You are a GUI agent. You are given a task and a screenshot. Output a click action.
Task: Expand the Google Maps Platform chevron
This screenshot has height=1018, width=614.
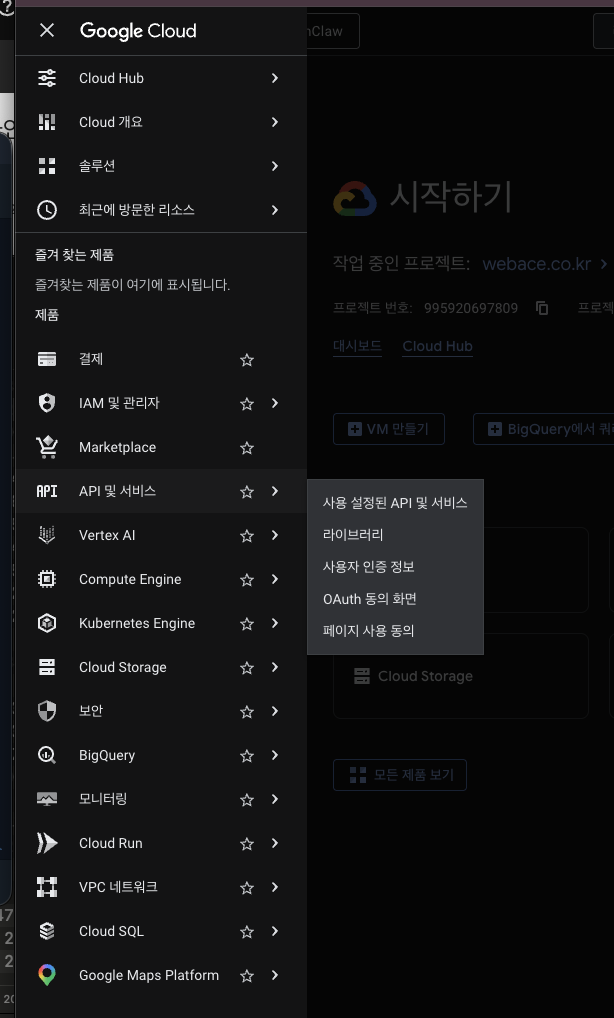275,975
